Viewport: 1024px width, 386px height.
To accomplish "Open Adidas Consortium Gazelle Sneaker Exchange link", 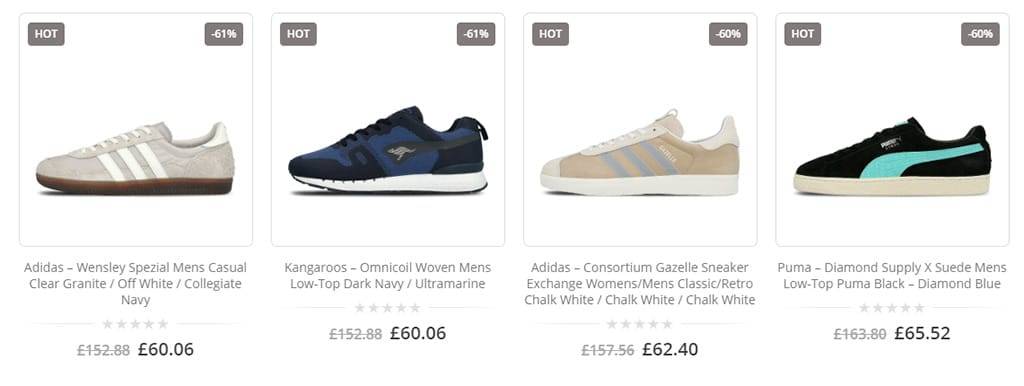I will click(x=640, y=283).
